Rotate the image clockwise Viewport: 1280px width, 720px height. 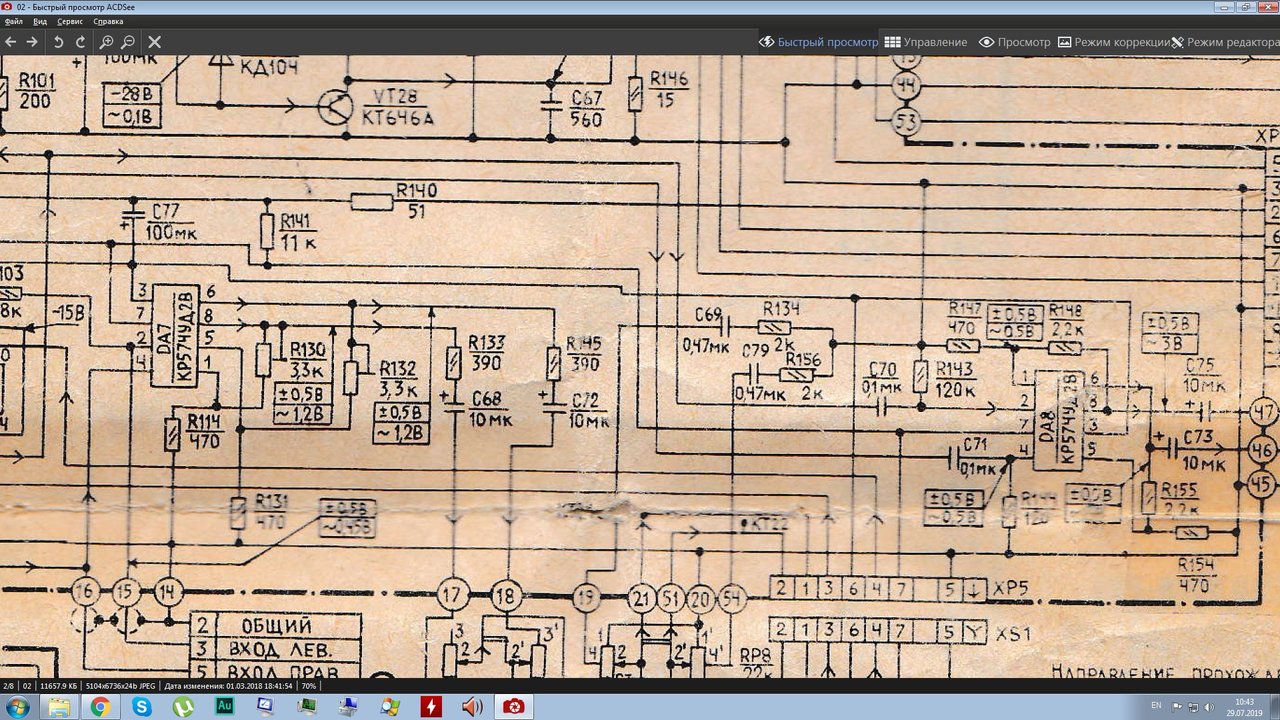(80, 42)
